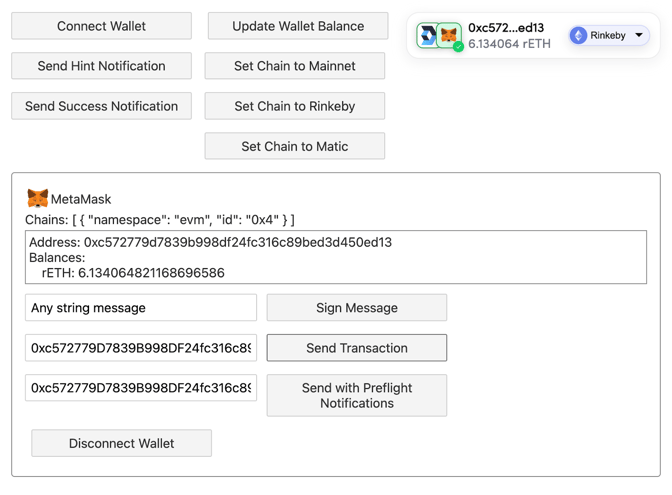Click the rETH: 6.134064821168696586 balance line
The image size is (672, 495).
(133, 273)
